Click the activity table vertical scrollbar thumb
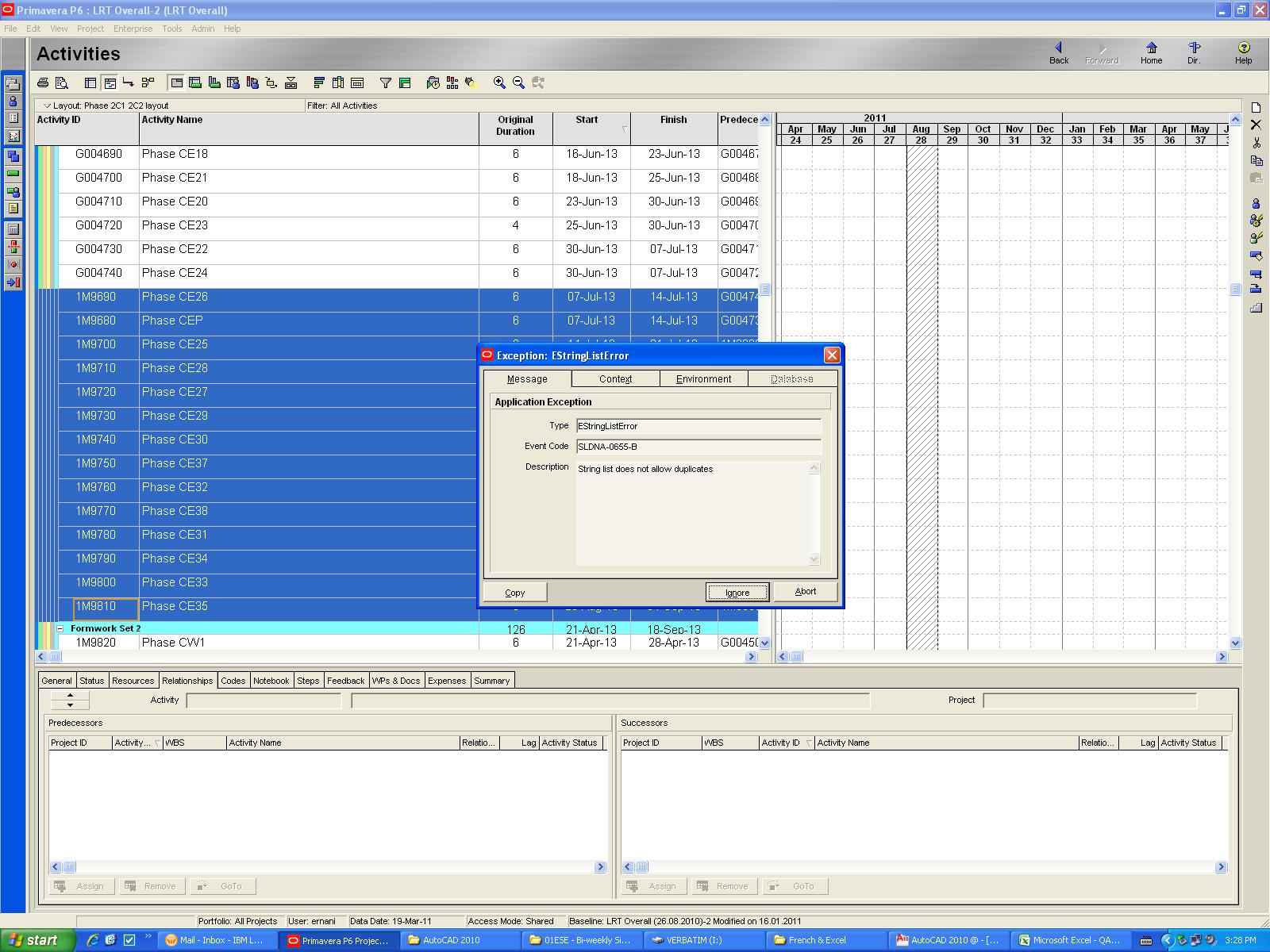Image resolution: width=1270 pixels, height=952 pixels. pos(765,290)
